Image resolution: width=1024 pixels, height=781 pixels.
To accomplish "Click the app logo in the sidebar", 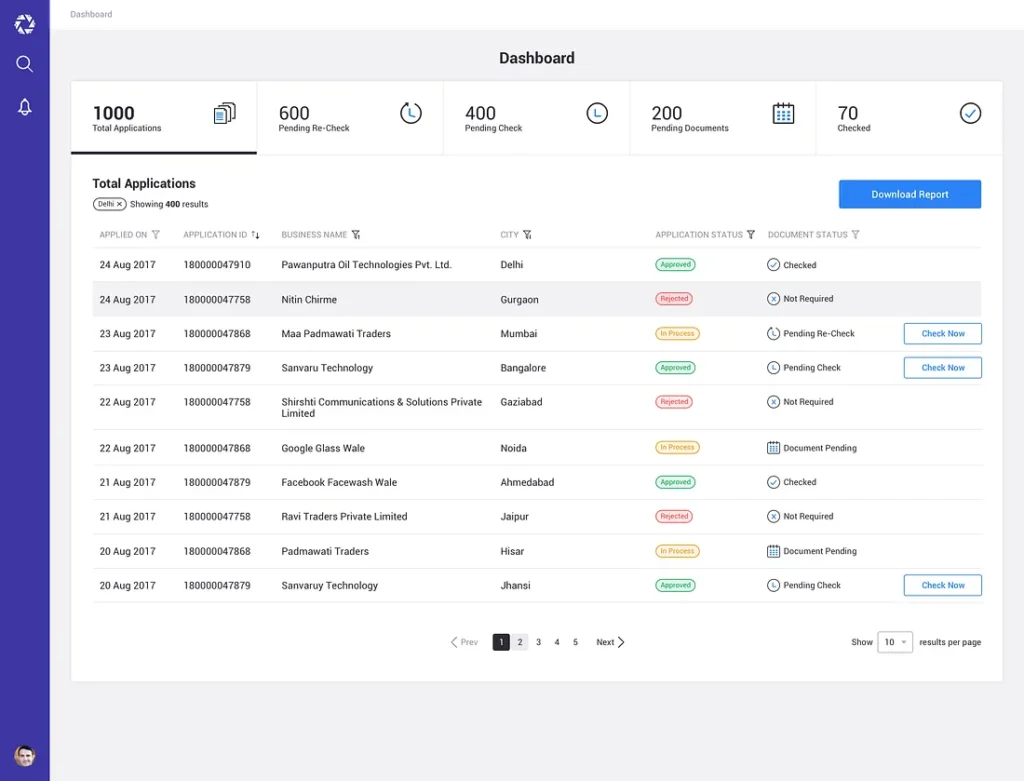I will click(x=25, y=24).
